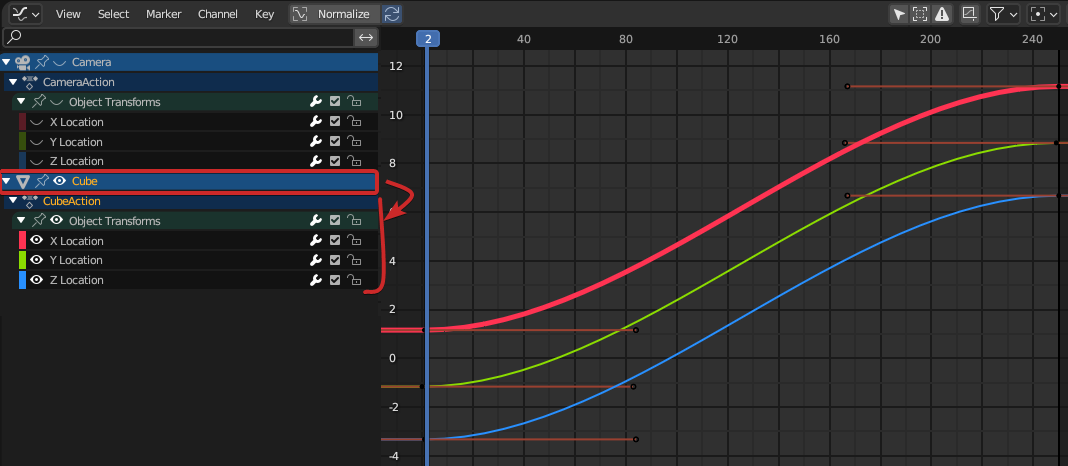Screen dimensions: 1068x466
Task: Uncheck Cube's X Location mute checkbox
Action: [334, 240]
